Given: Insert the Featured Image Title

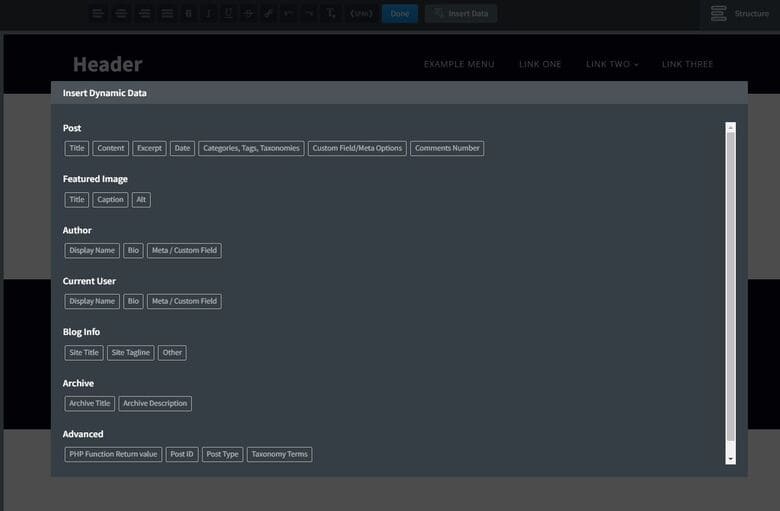Looking at the screenshot, I should click(x=77, y=200).
